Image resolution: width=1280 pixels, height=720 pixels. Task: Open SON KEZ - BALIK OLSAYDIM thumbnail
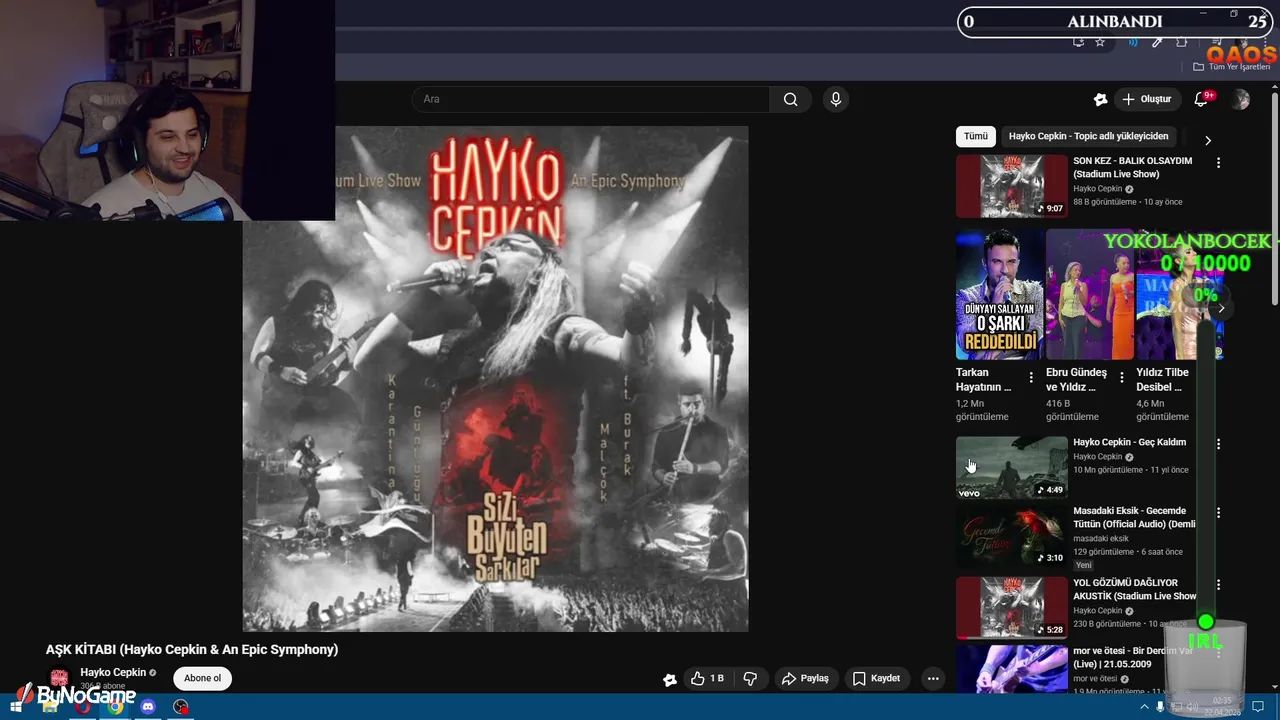coord(1011,186)
